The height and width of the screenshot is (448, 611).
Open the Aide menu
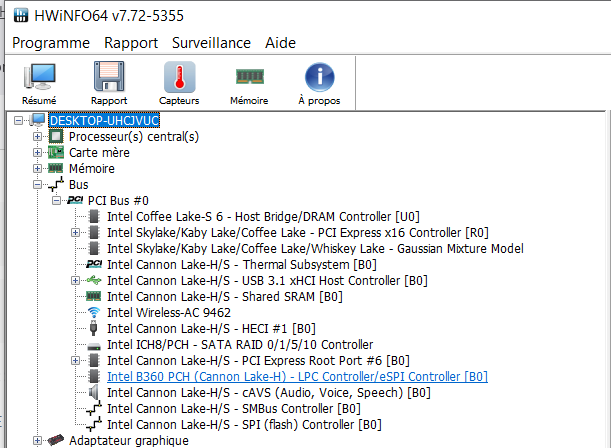[x=281, y=43]
